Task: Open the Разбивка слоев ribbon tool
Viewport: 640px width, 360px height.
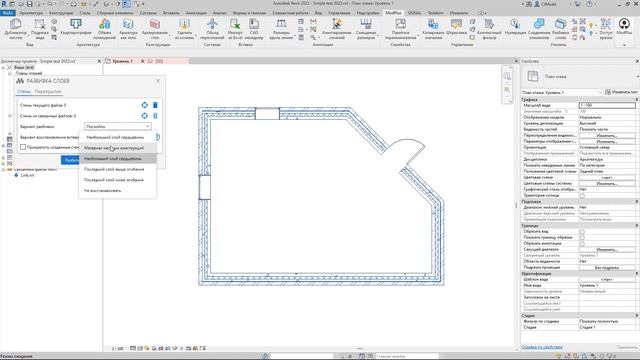Action: point(560,29)
